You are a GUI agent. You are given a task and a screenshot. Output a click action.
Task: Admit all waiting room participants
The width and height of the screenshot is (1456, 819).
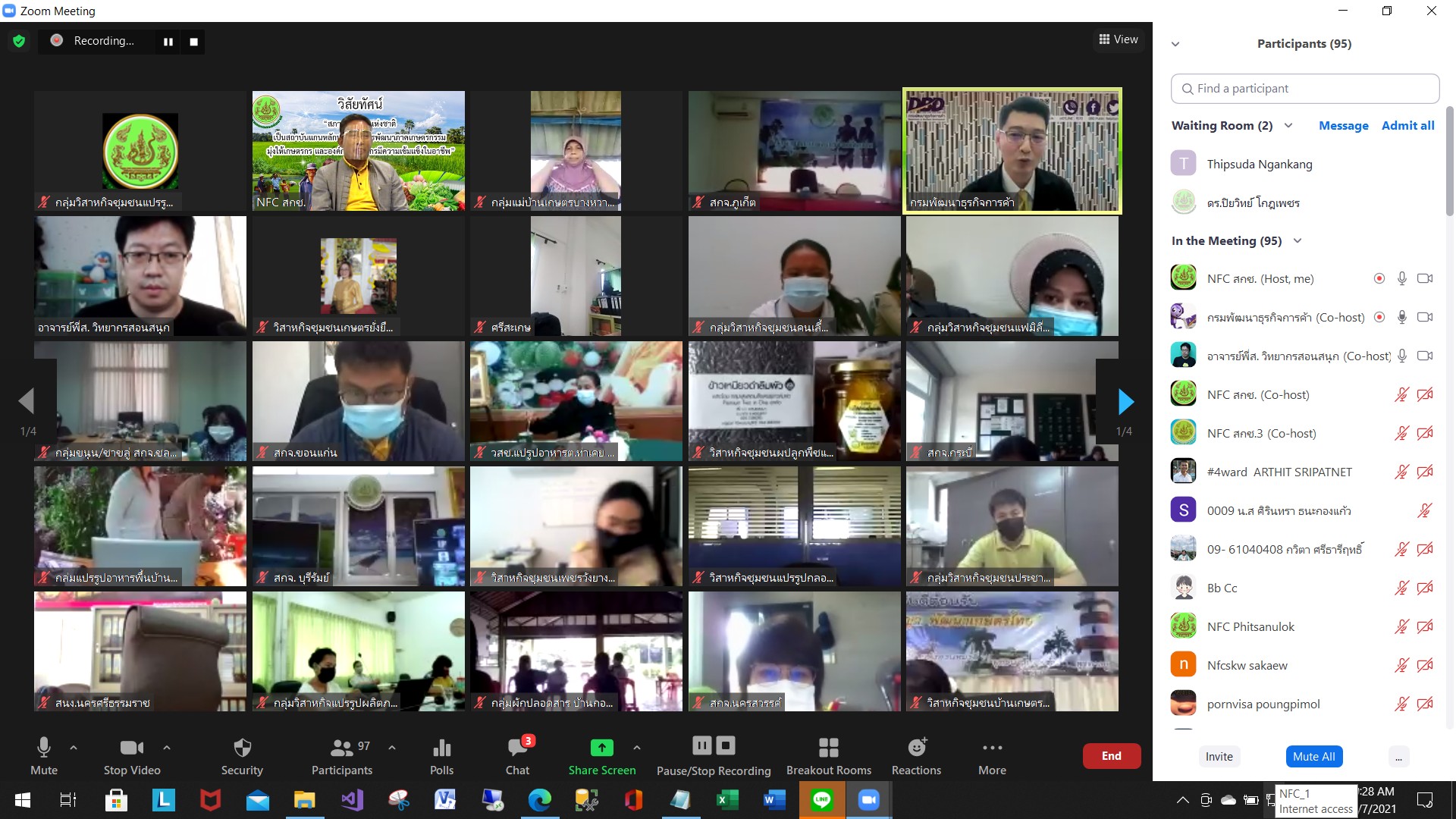[x=1407, y=126]
